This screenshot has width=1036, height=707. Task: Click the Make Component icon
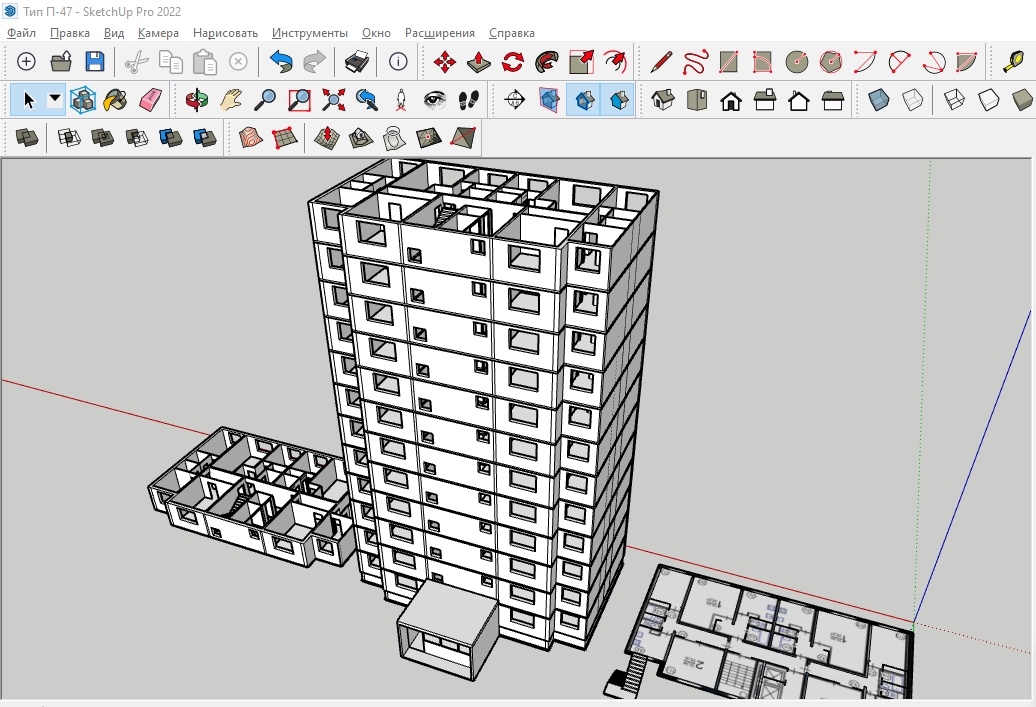coord(83,100)
